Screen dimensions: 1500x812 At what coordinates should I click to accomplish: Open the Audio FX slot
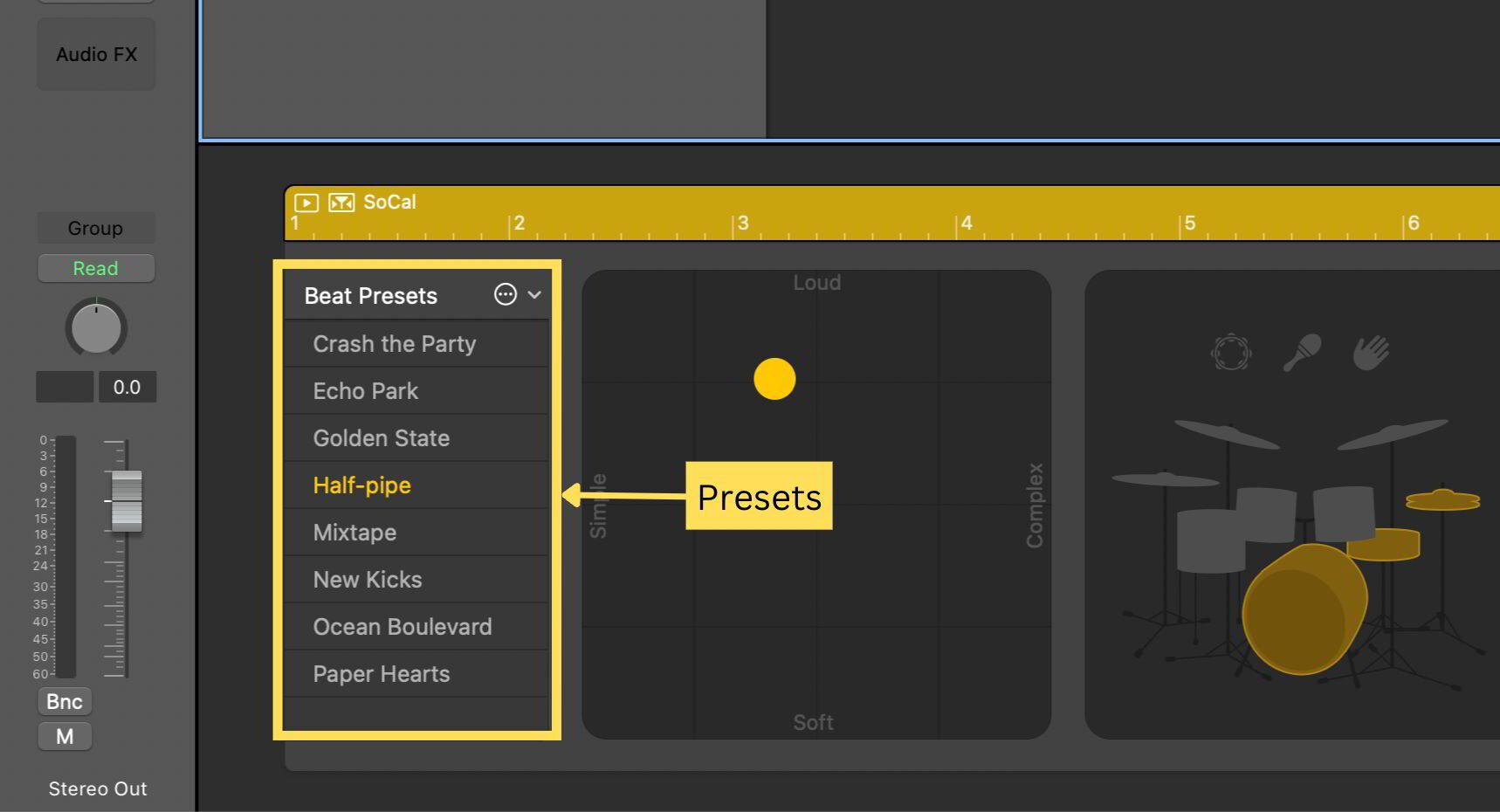click(x=96, y=53)
